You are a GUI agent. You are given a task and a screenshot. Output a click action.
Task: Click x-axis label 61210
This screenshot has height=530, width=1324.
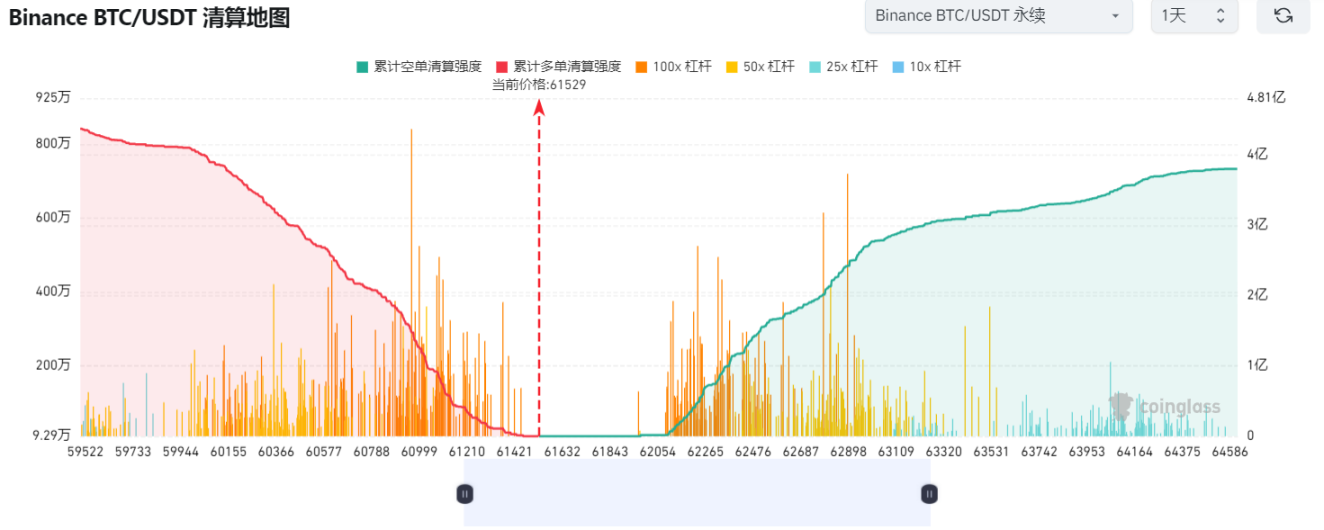[x=466, y=451]
